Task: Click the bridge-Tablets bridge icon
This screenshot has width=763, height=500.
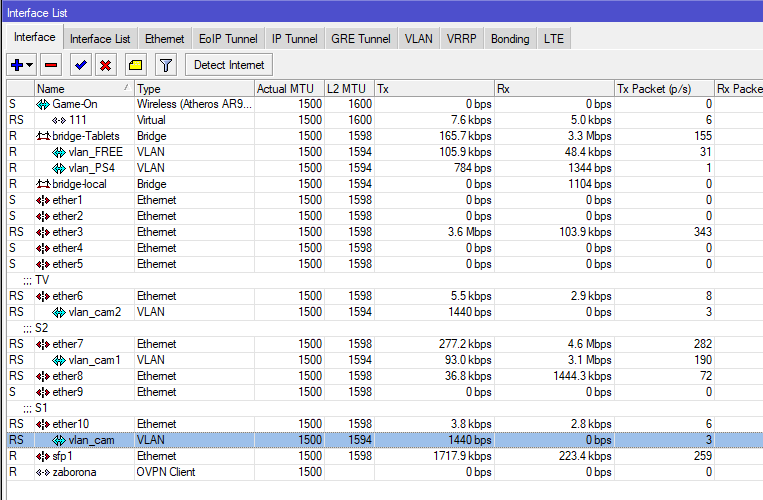Action: click(43, 136)
